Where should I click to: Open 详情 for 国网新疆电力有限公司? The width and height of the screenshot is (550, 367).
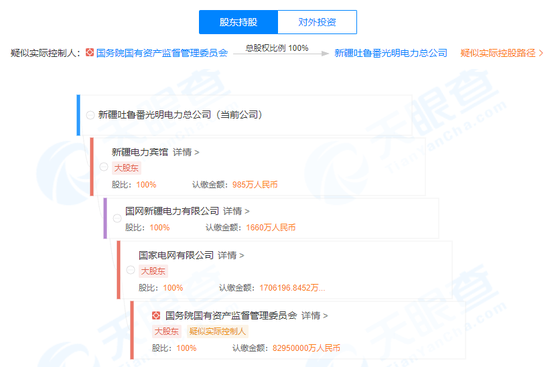(236, 211)
